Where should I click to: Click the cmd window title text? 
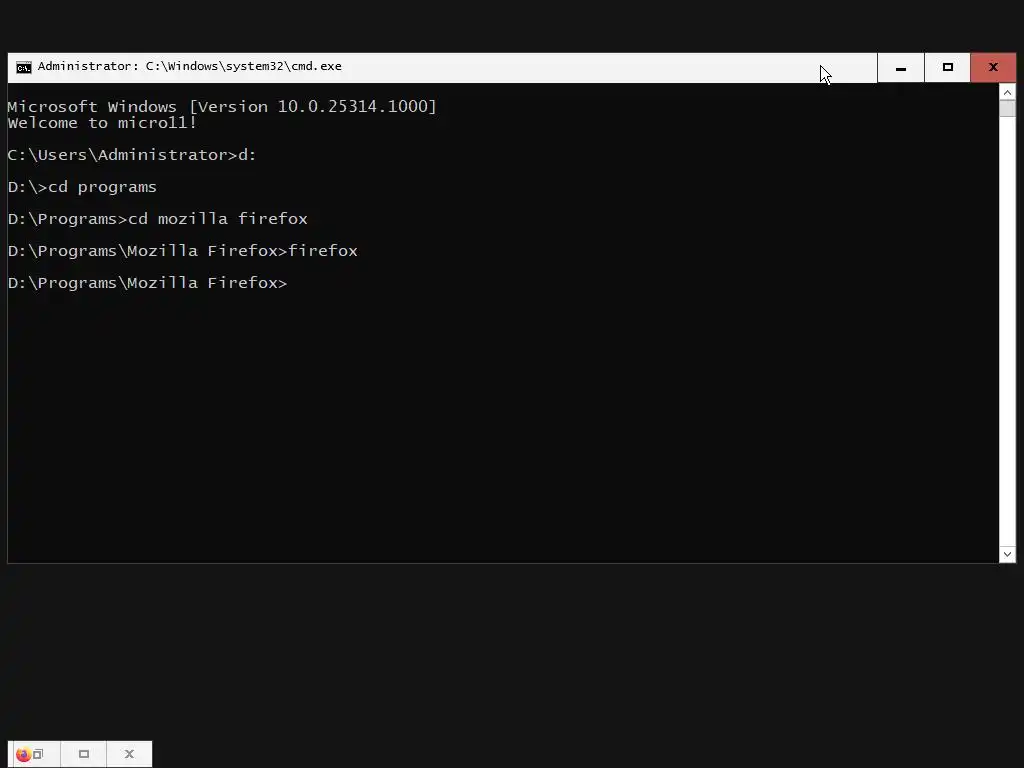189,67
